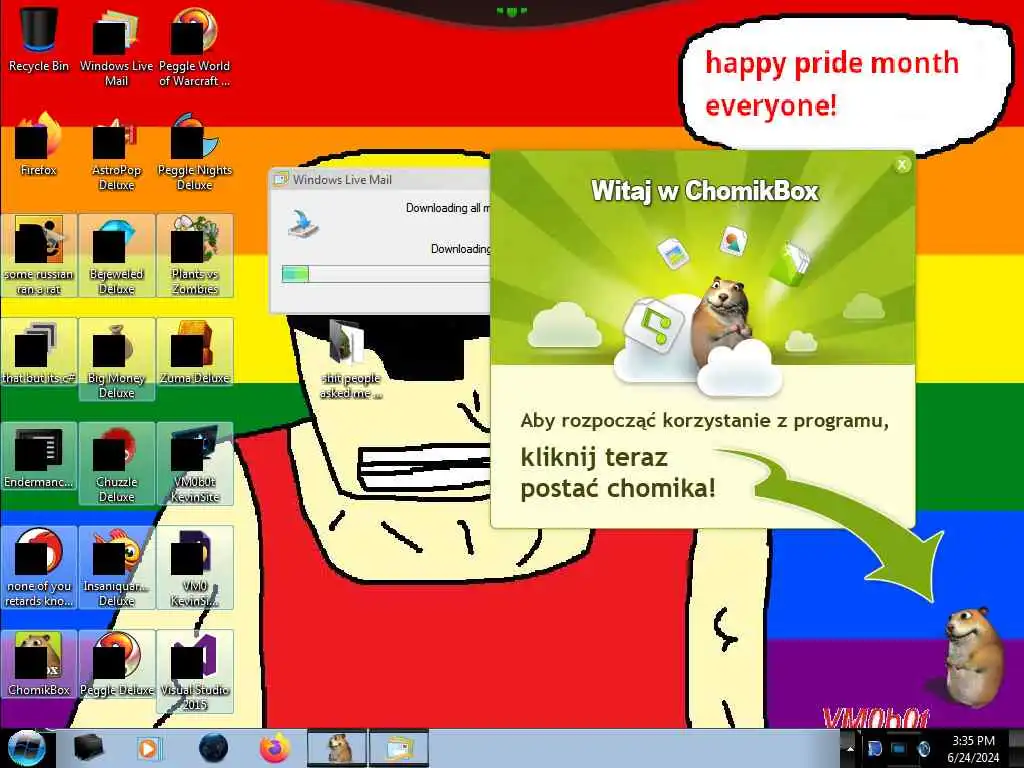1024x768 pixels.
Task: Click the Windows Live Mail dialog title bar
Action: (x=380, y=180)
